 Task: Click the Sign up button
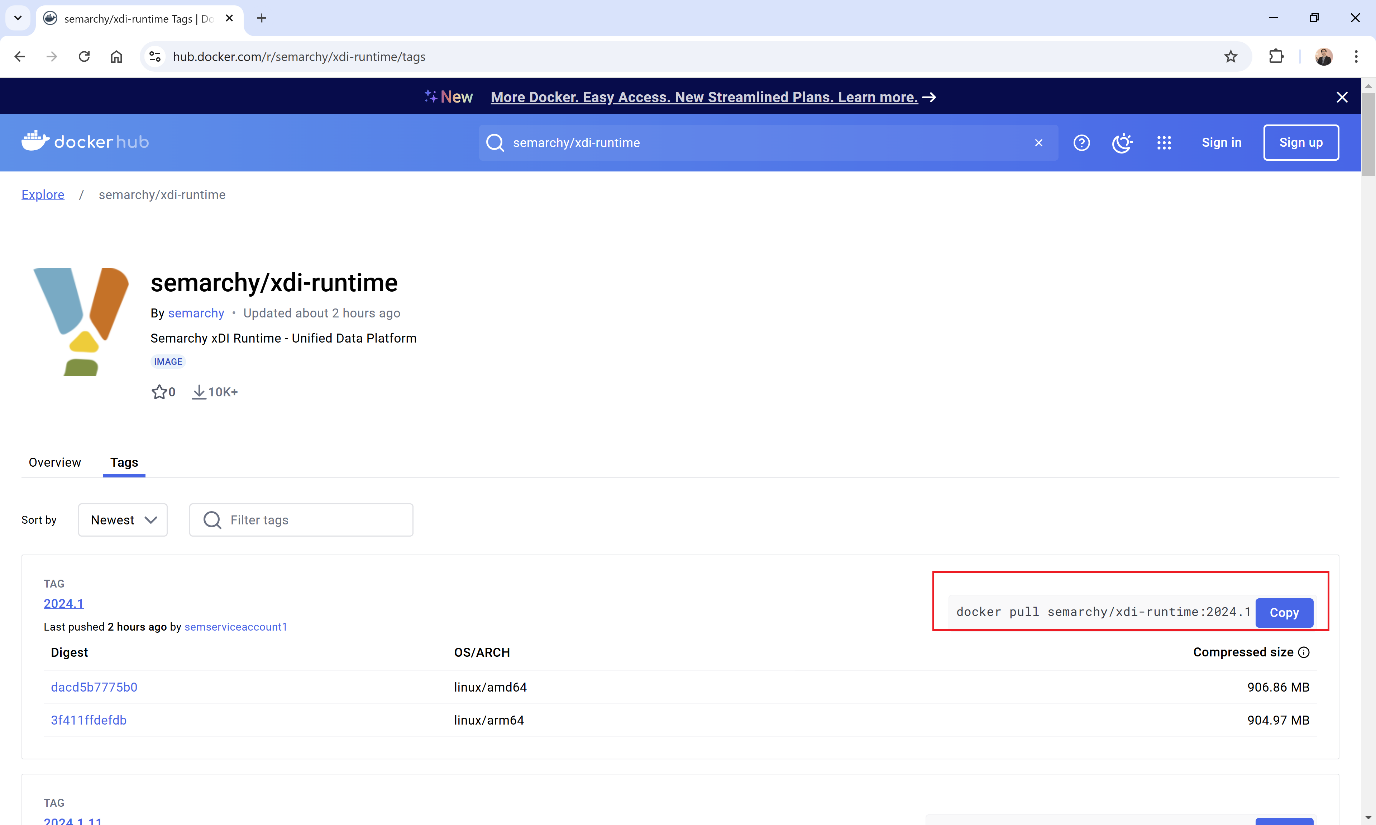1301,143
